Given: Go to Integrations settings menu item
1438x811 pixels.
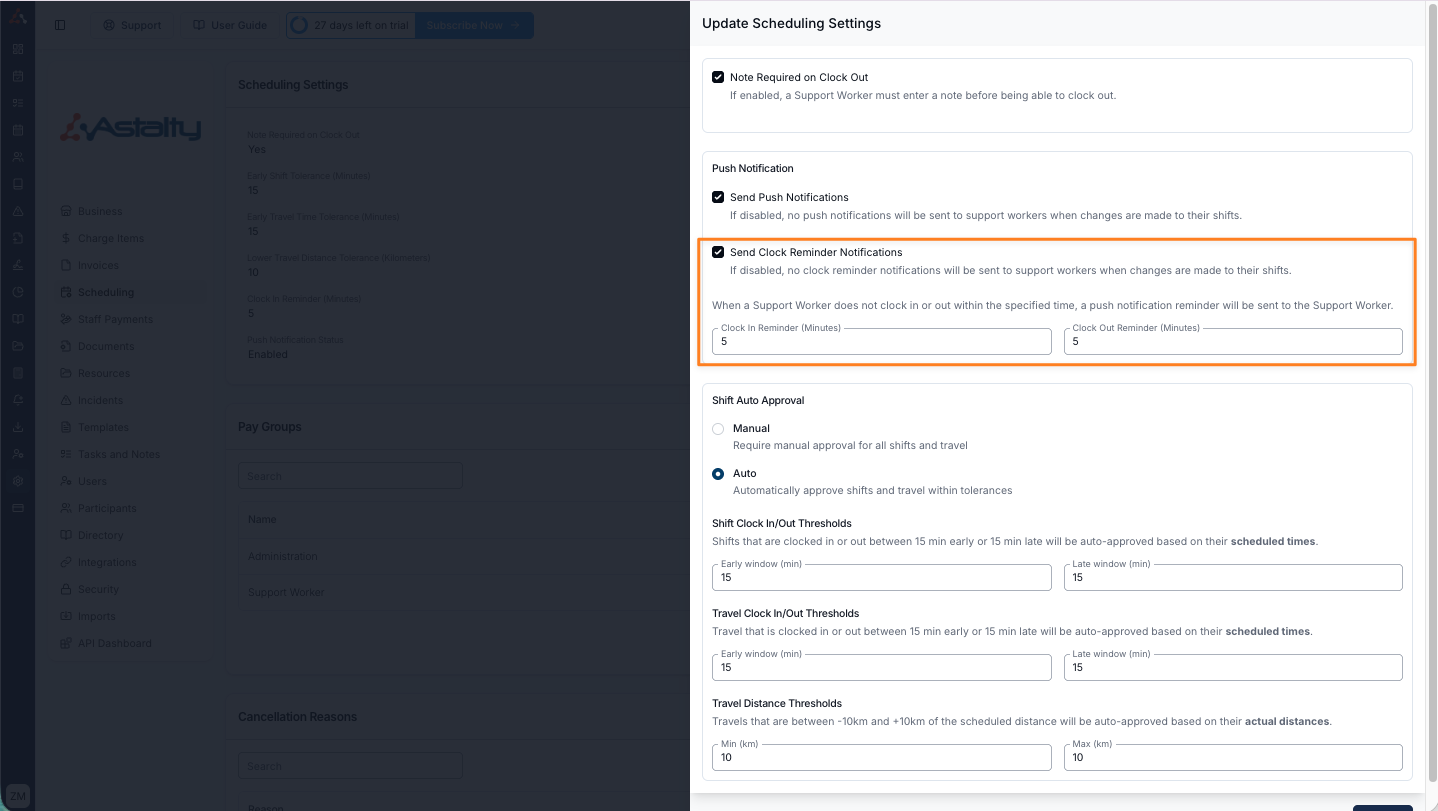Looking at the screenshot, I should [106, 562].
